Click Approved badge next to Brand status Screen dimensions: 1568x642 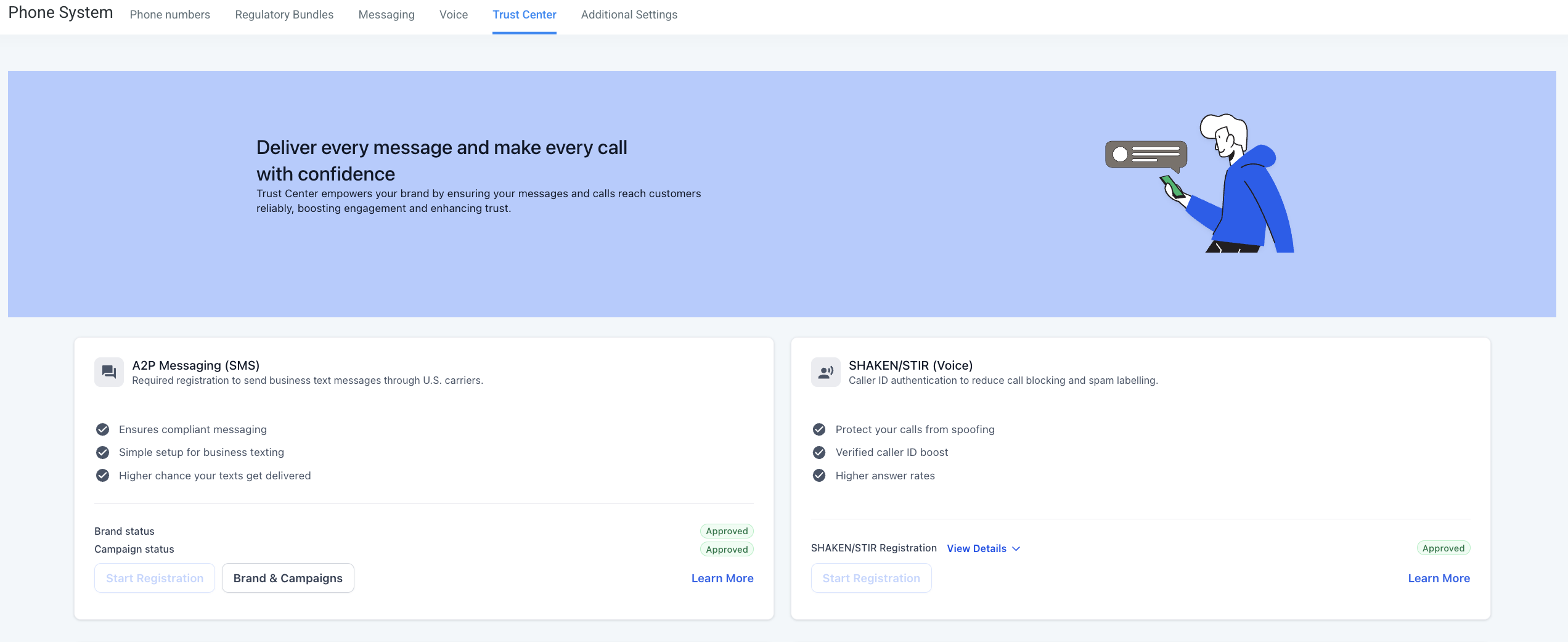(727, 531)
